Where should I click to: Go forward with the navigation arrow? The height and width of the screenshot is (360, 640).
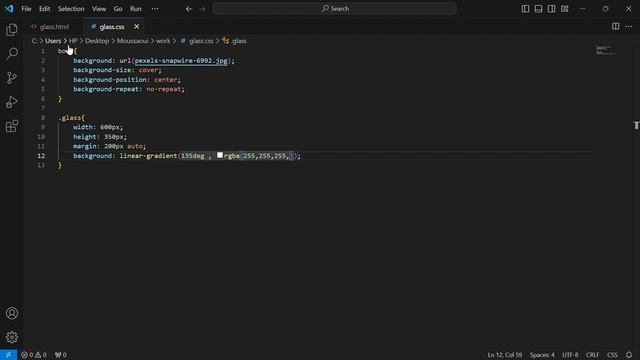[202, 9]
